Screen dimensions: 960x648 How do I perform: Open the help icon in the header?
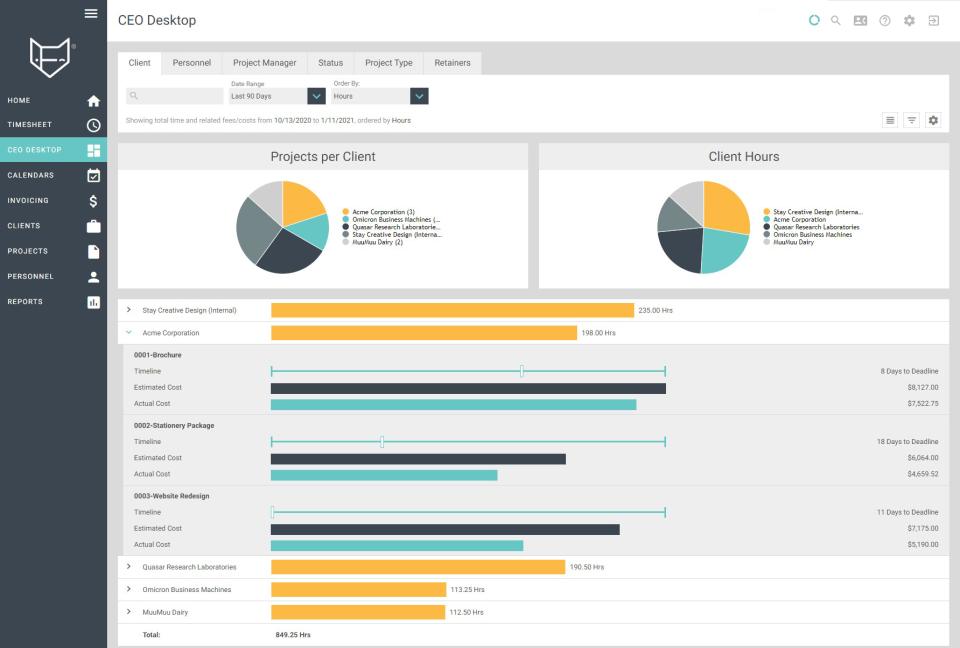click(x=884, y=19)
